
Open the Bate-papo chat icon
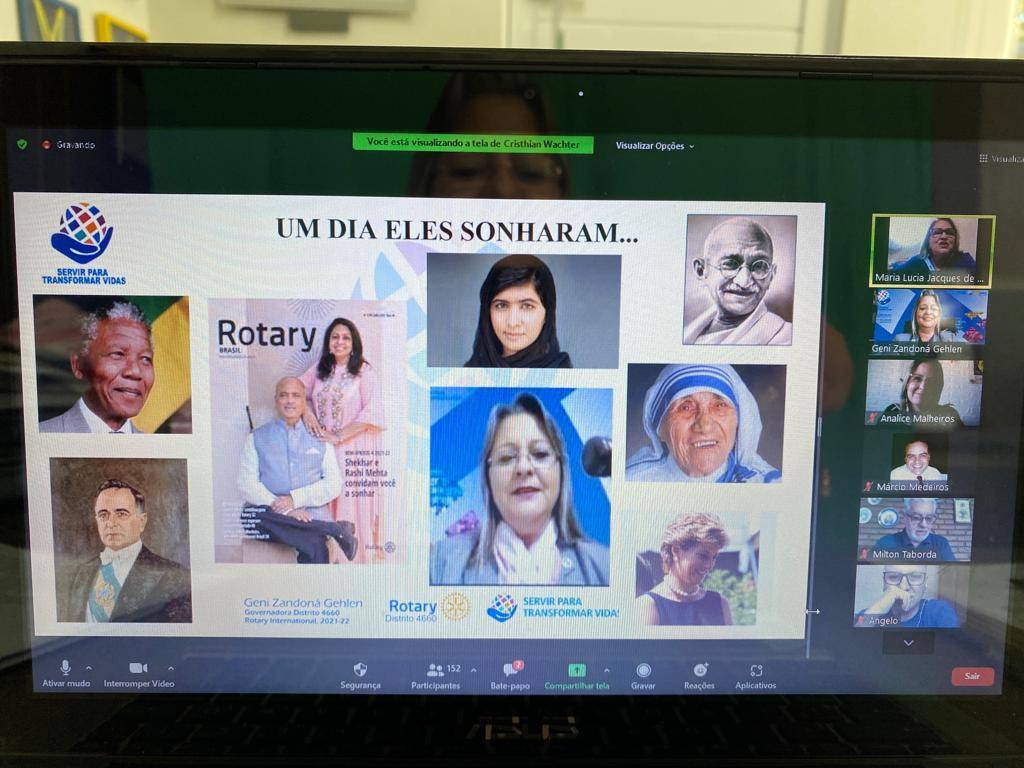[510, 670]
